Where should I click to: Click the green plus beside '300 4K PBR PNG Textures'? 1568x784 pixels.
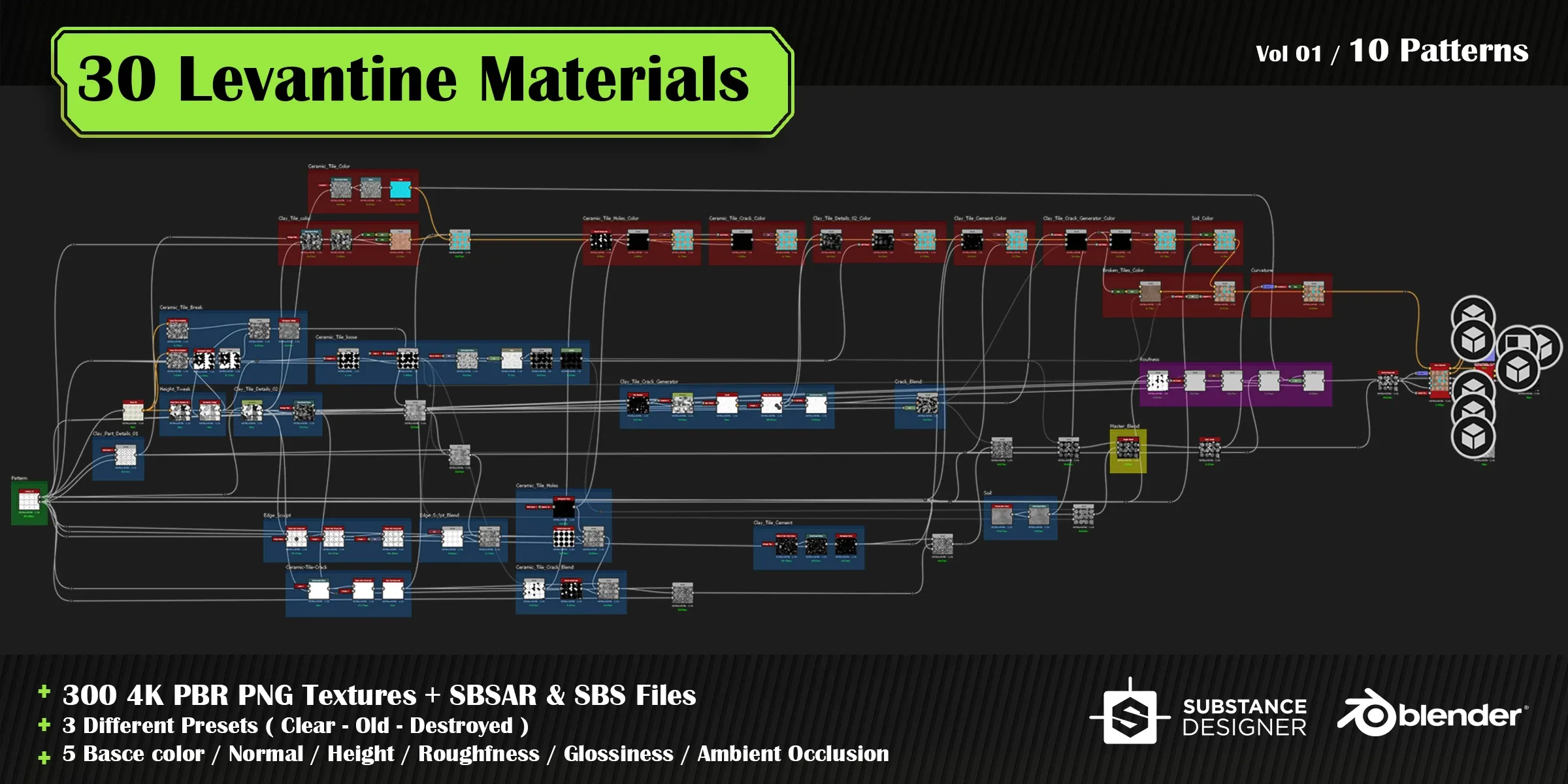(44, 691)
